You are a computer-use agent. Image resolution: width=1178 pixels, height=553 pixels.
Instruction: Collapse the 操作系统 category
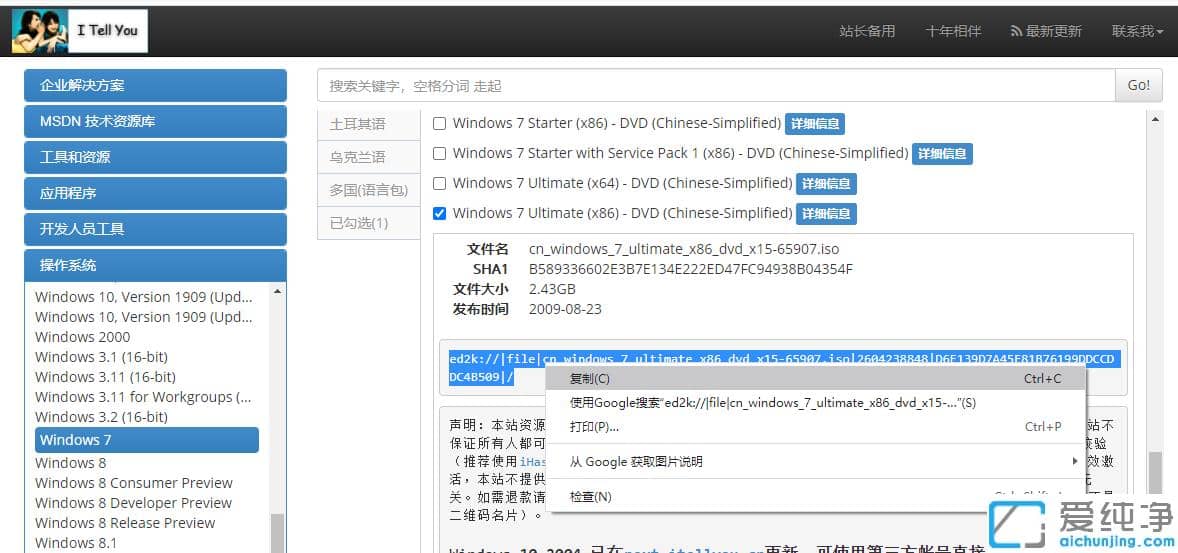click(x=156, y=265)
